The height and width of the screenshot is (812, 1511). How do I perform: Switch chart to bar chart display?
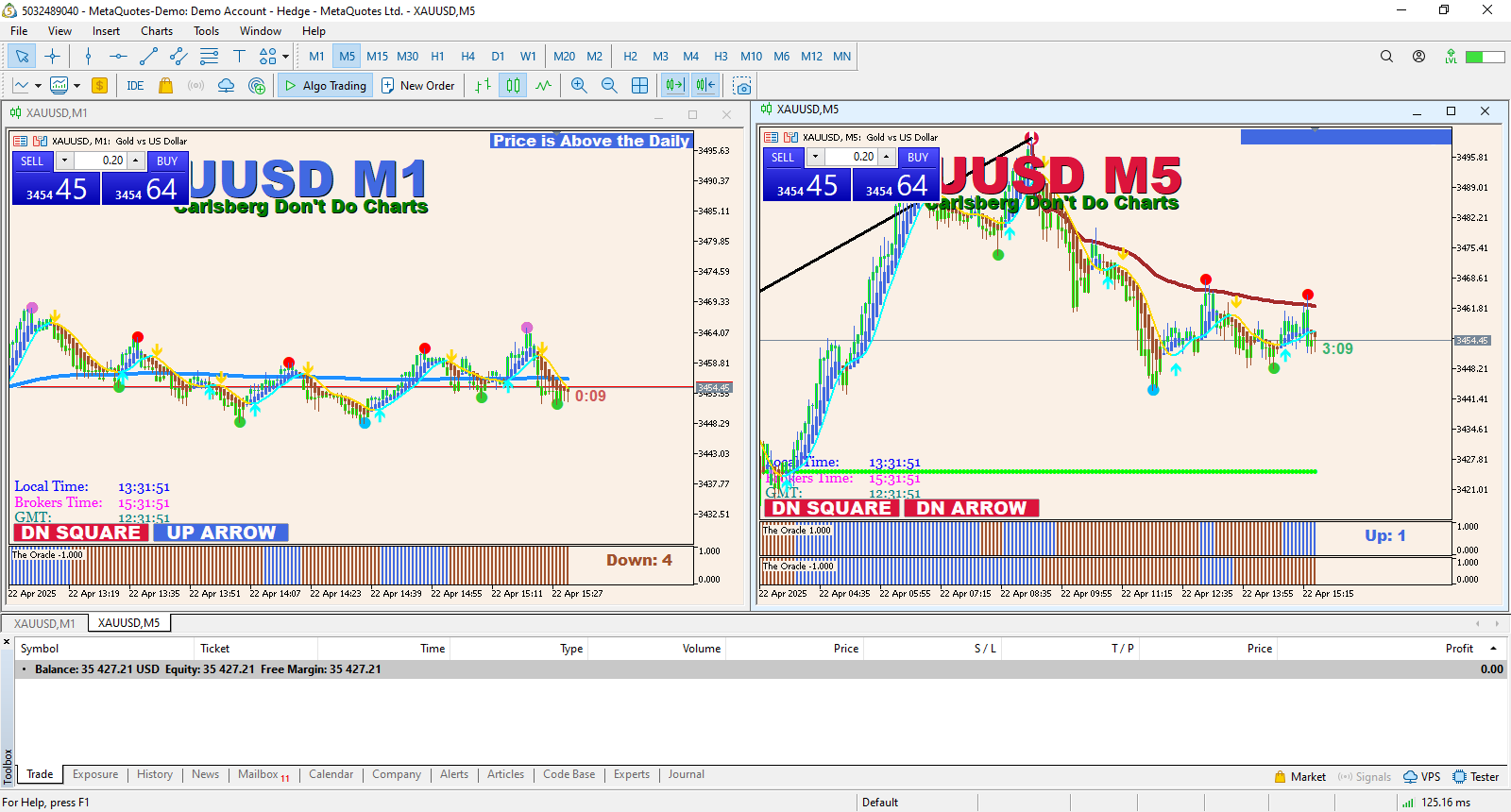pyautogui.click(x=483, y=86)
